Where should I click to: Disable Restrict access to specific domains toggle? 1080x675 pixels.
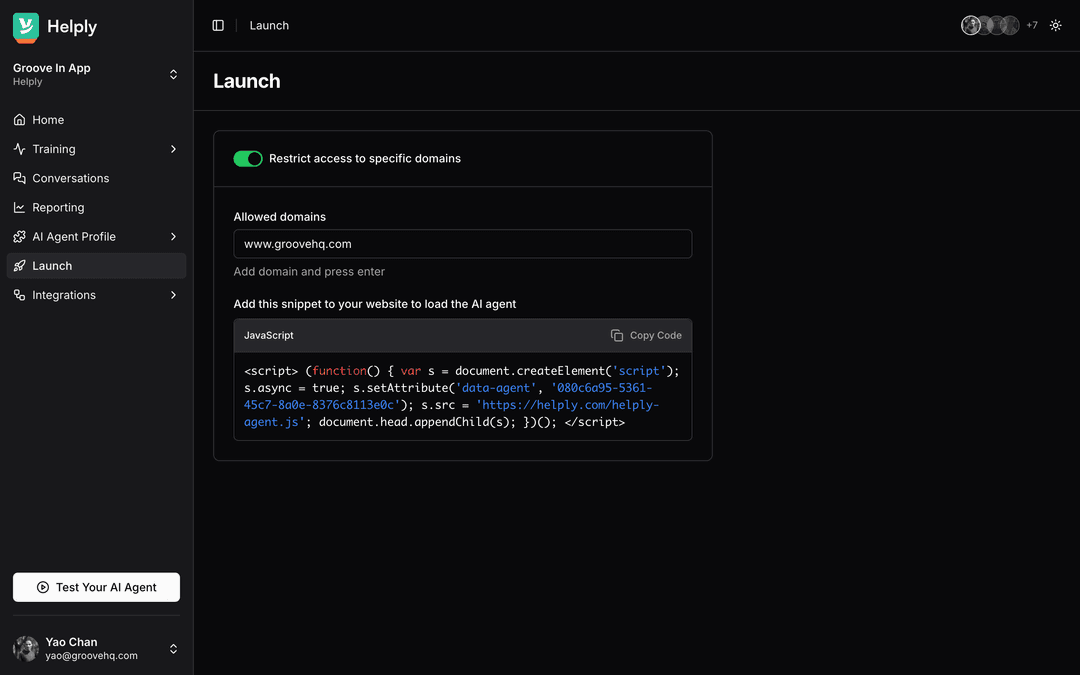coord(248,159)
